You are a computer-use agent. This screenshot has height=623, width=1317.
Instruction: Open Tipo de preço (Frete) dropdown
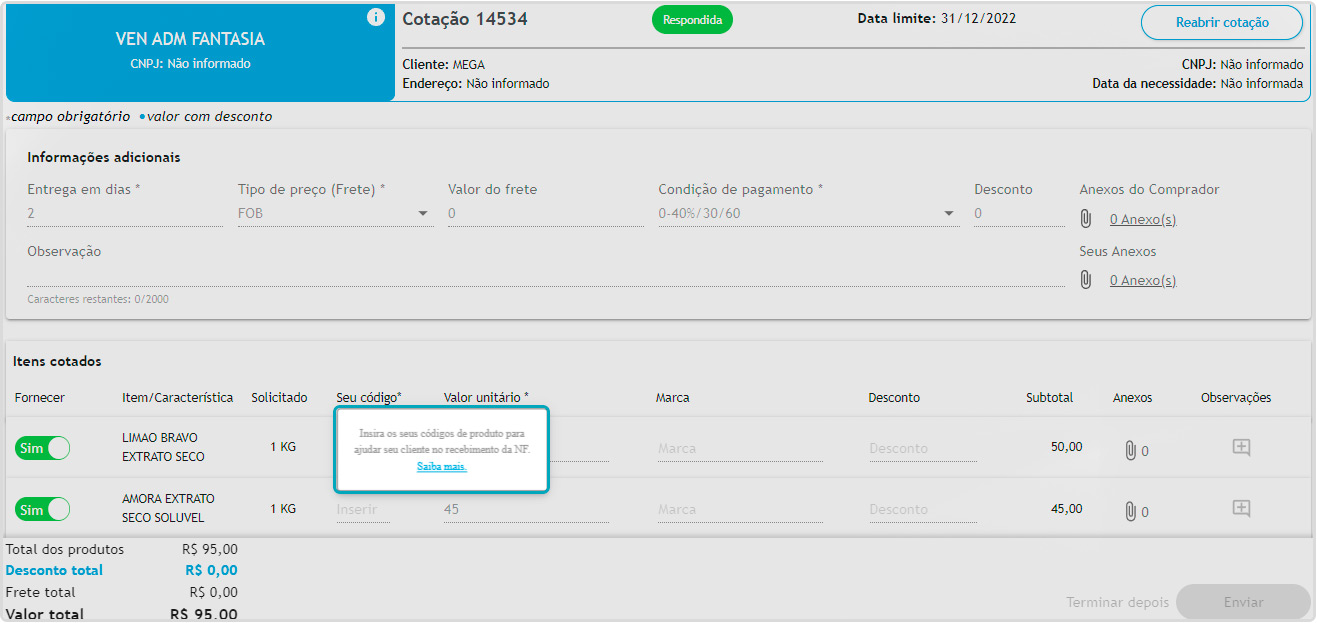pyautogui.click(x=334, y=213)
